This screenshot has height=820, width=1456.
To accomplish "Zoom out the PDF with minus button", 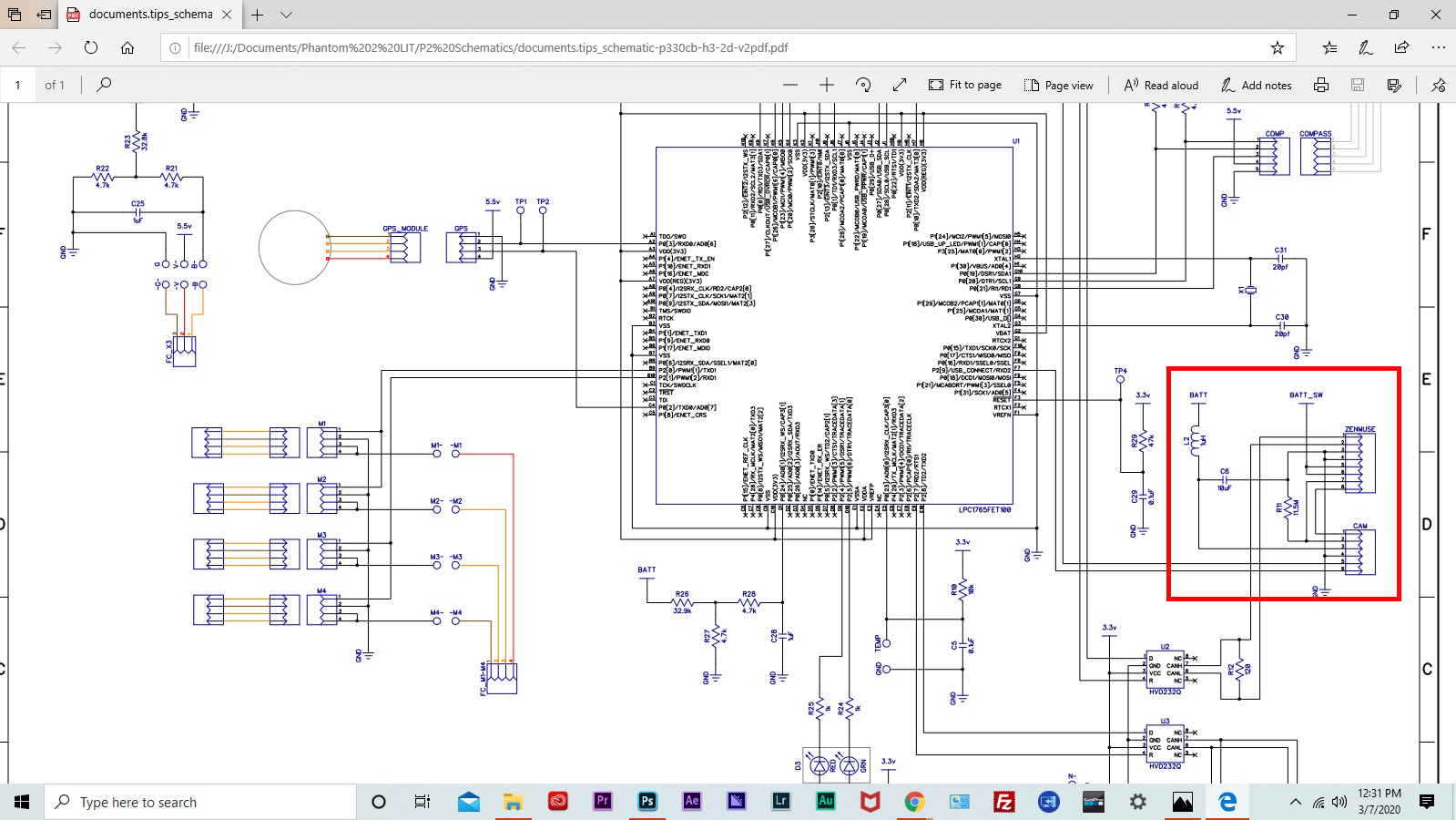I will [x=790, y=85].
